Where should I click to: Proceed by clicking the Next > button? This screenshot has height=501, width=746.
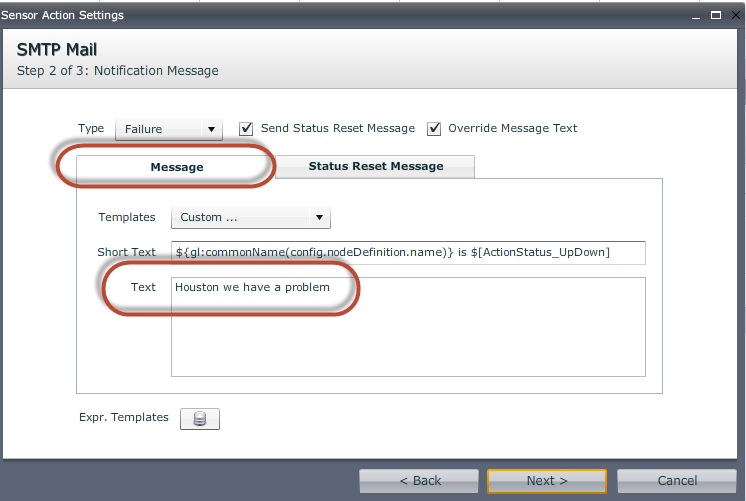tap(547, 481)
